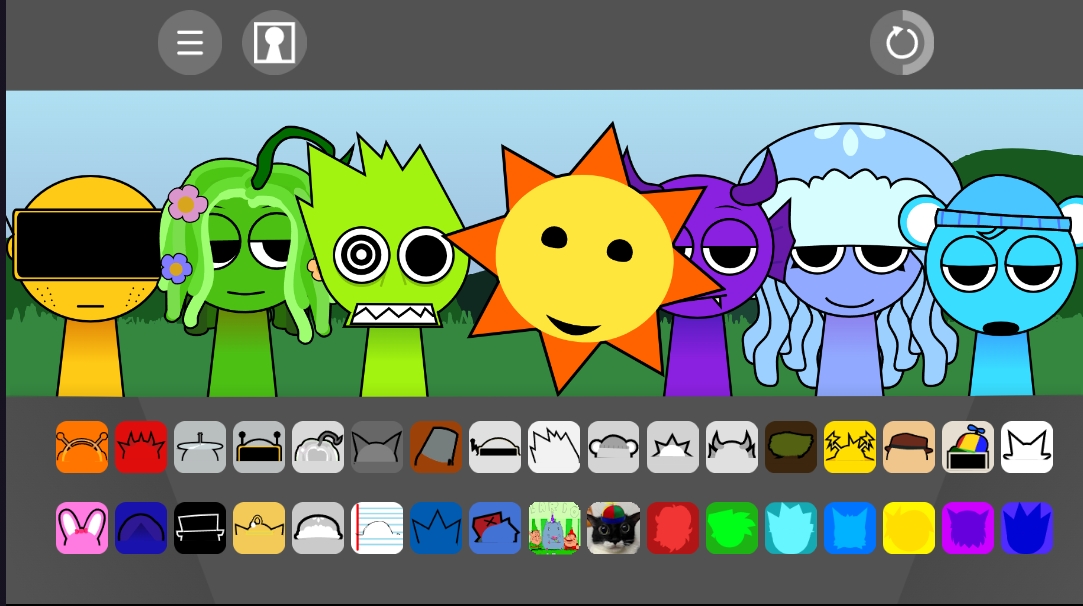Select the pink bunny ears sound icon
1083x606 pixels.
coord(82,528)
